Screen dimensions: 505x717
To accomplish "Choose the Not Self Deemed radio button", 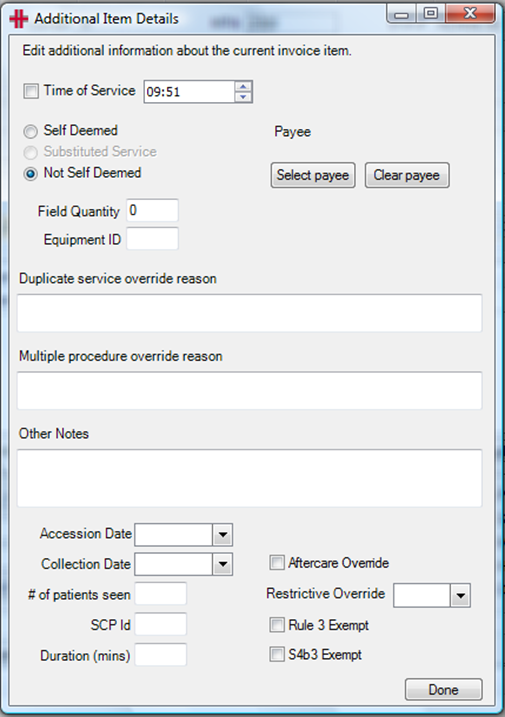I will click(x=31, y=174).
